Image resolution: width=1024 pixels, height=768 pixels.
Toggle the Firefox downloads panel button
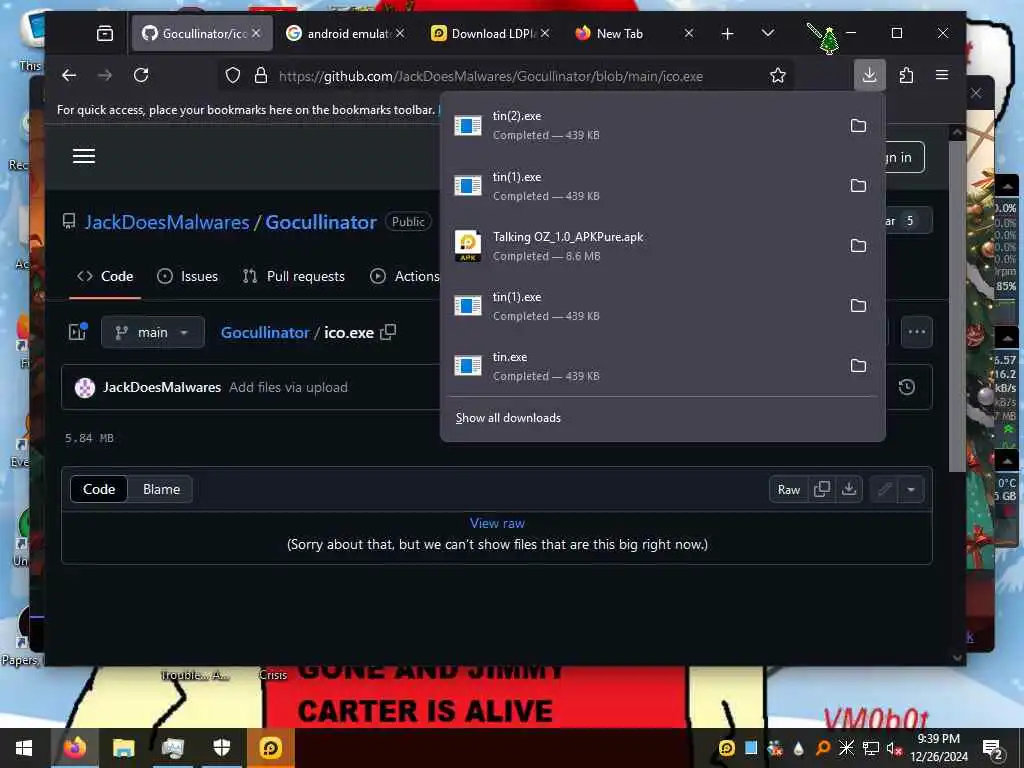point(869,76)
